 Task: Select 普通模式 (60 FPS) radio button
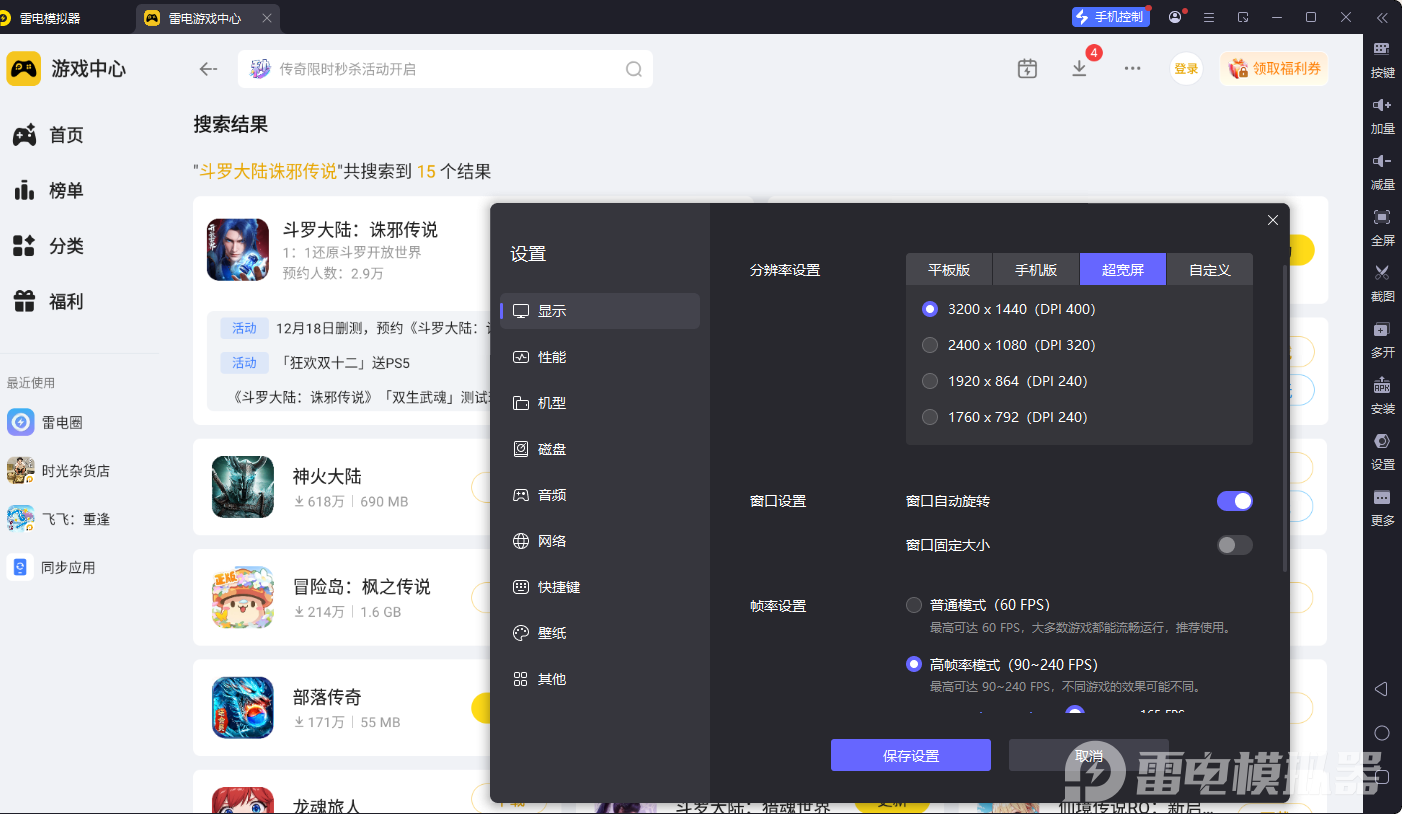coord(914,605)
